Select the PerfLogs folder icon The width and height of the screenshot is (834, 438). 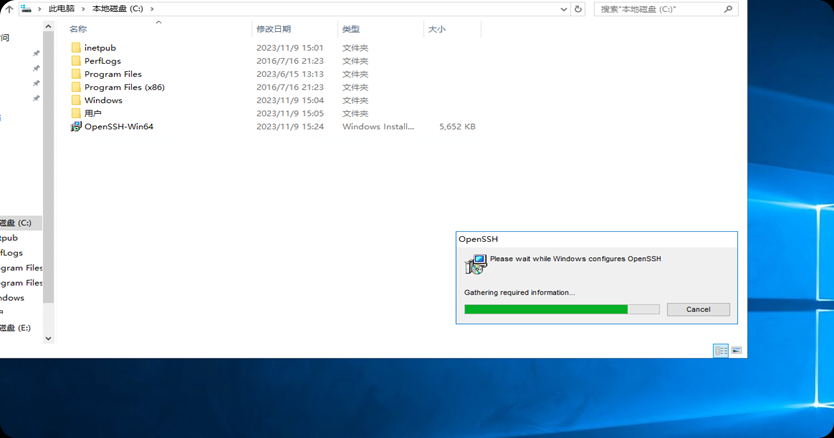(x=76, y=61)
